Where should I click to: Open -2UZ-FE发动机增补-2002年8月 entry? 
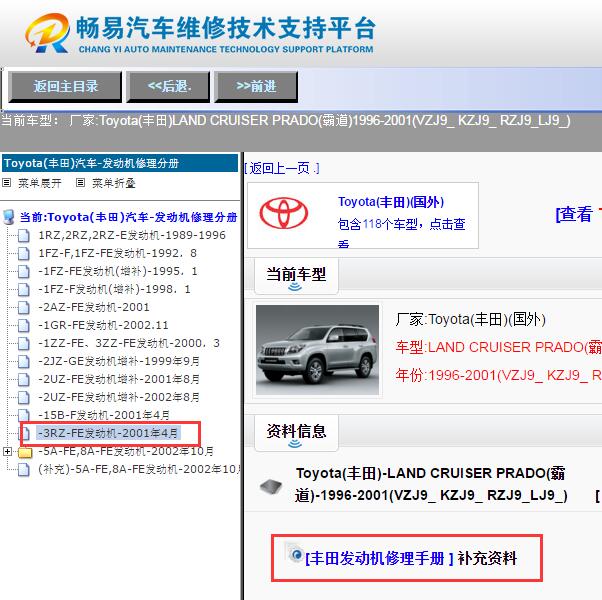click(119, 397)
